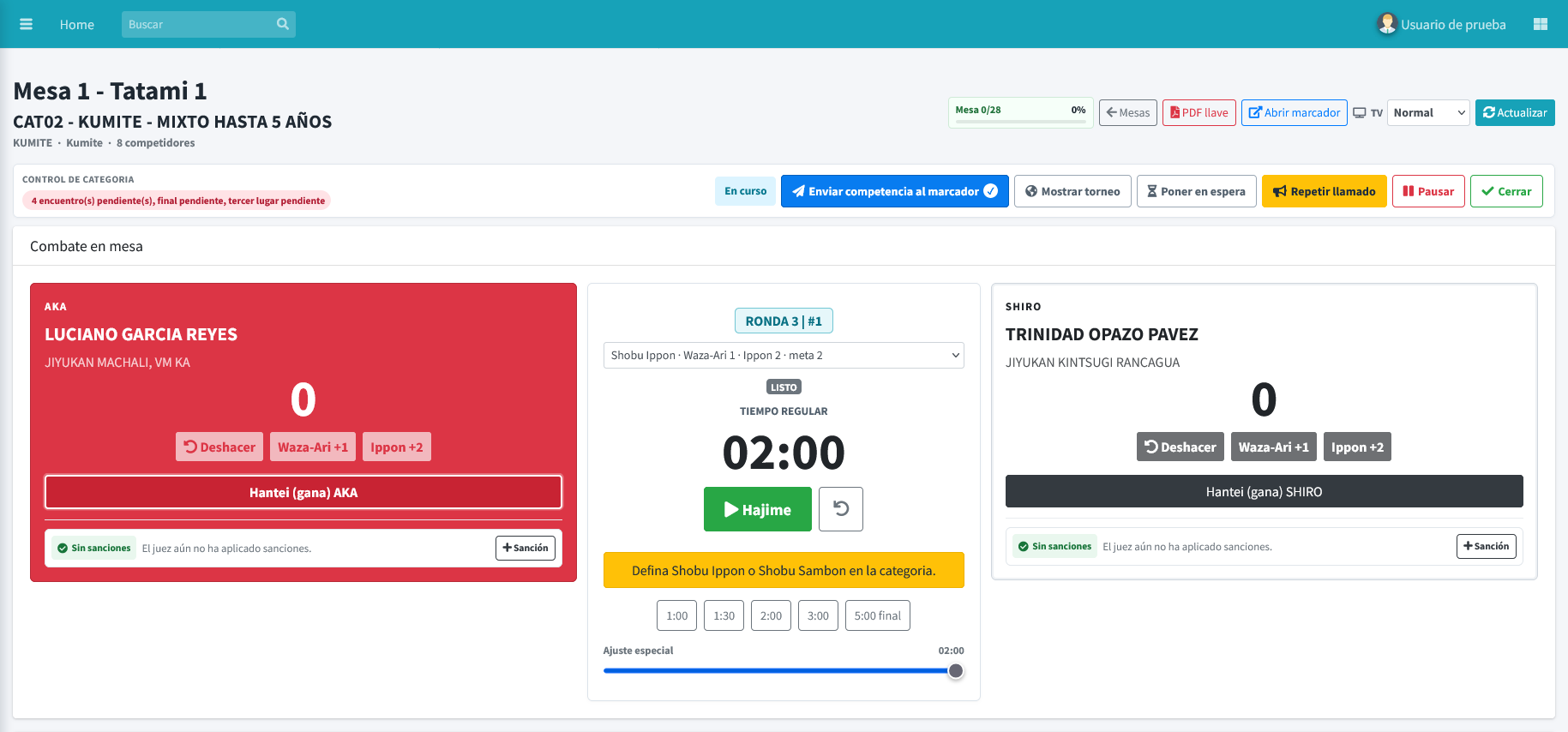Open the hamburger sidebar menu
The width and height of the screenshot is (1568, 732).
point(26,24)
